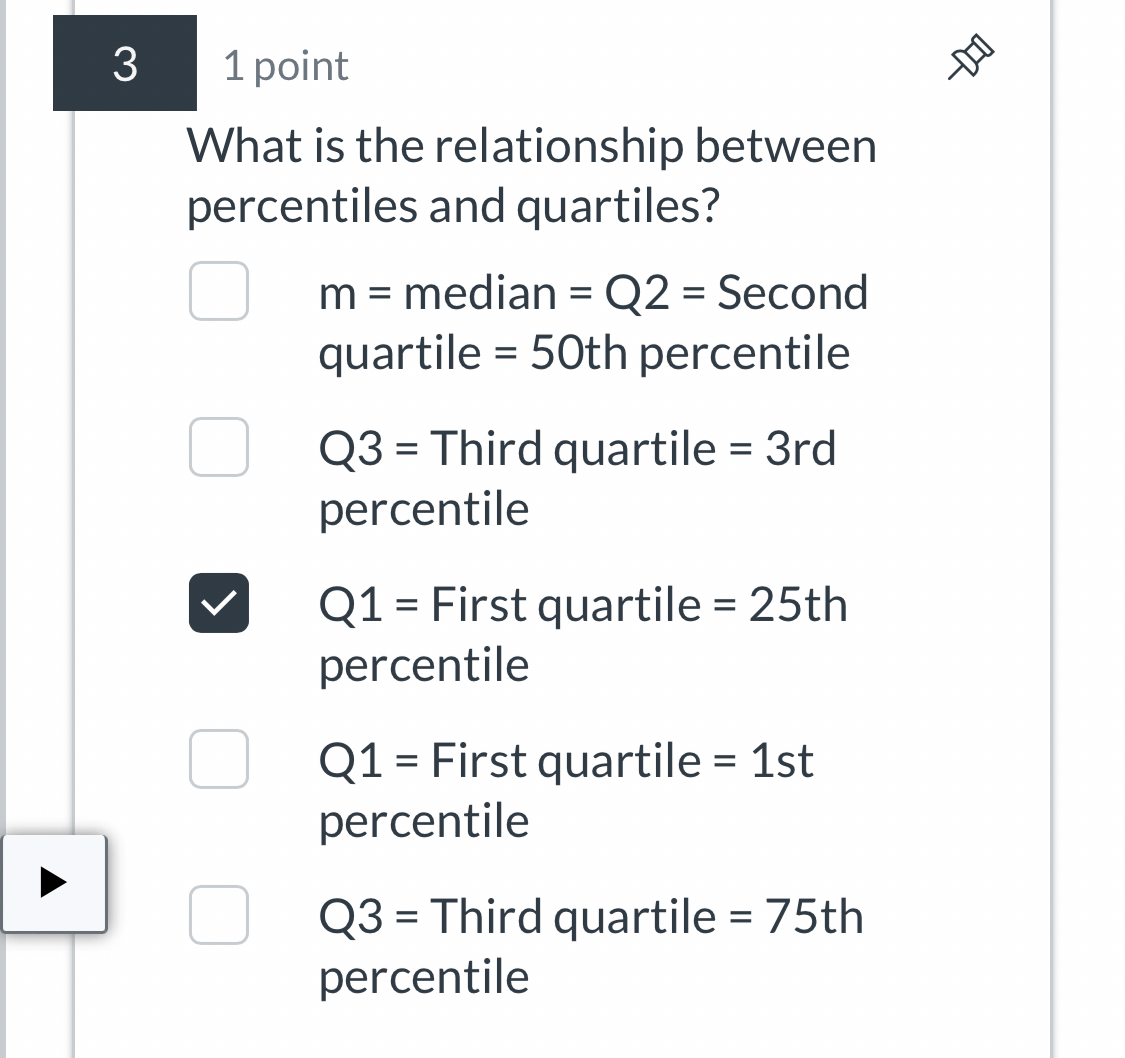The height and width of the screenshot is (1058, 1125).
Task: Select the pushpin icon in the top right corner
Action: pos(968,58)
